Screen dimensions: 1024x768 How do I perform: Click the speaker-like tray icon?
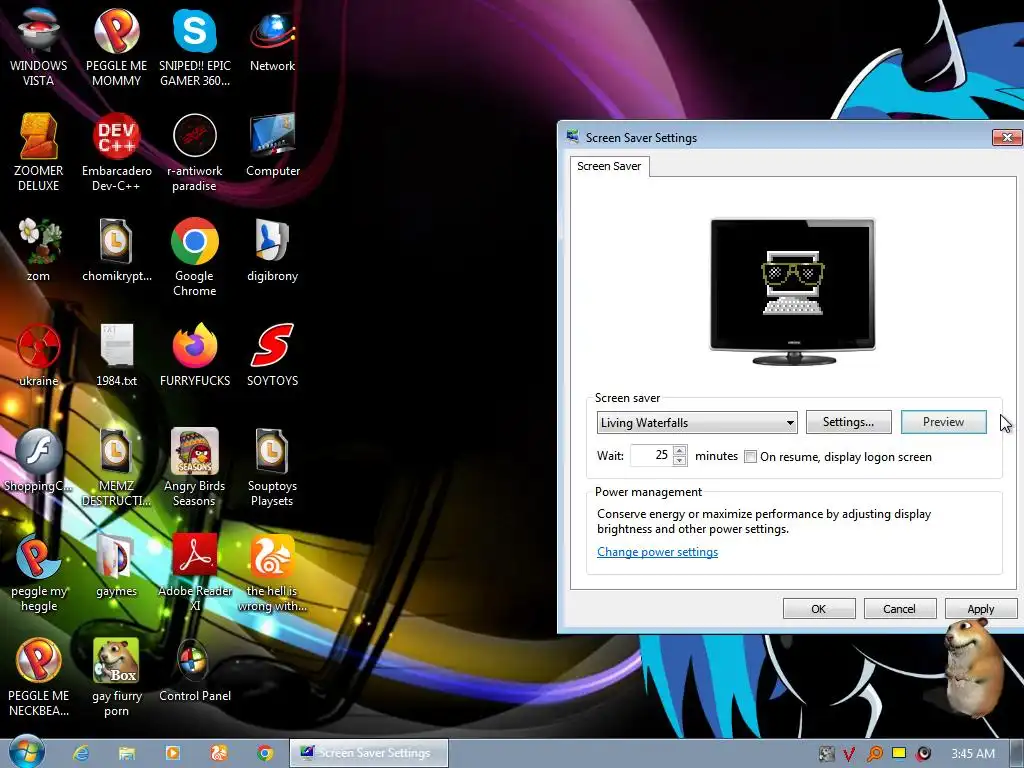(x=923, y=754)
